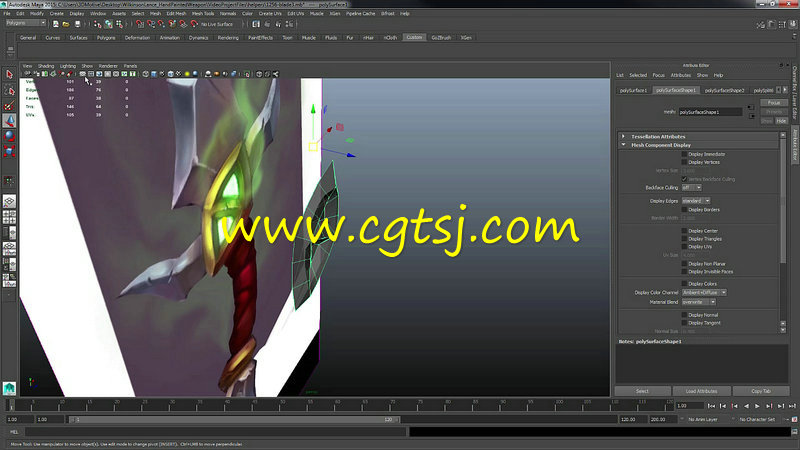Image resolution: width=800 pixels, height=450 pixels.
Task: Toggle smooth shade all blue cube icon
Action: (x=154, y=74)
